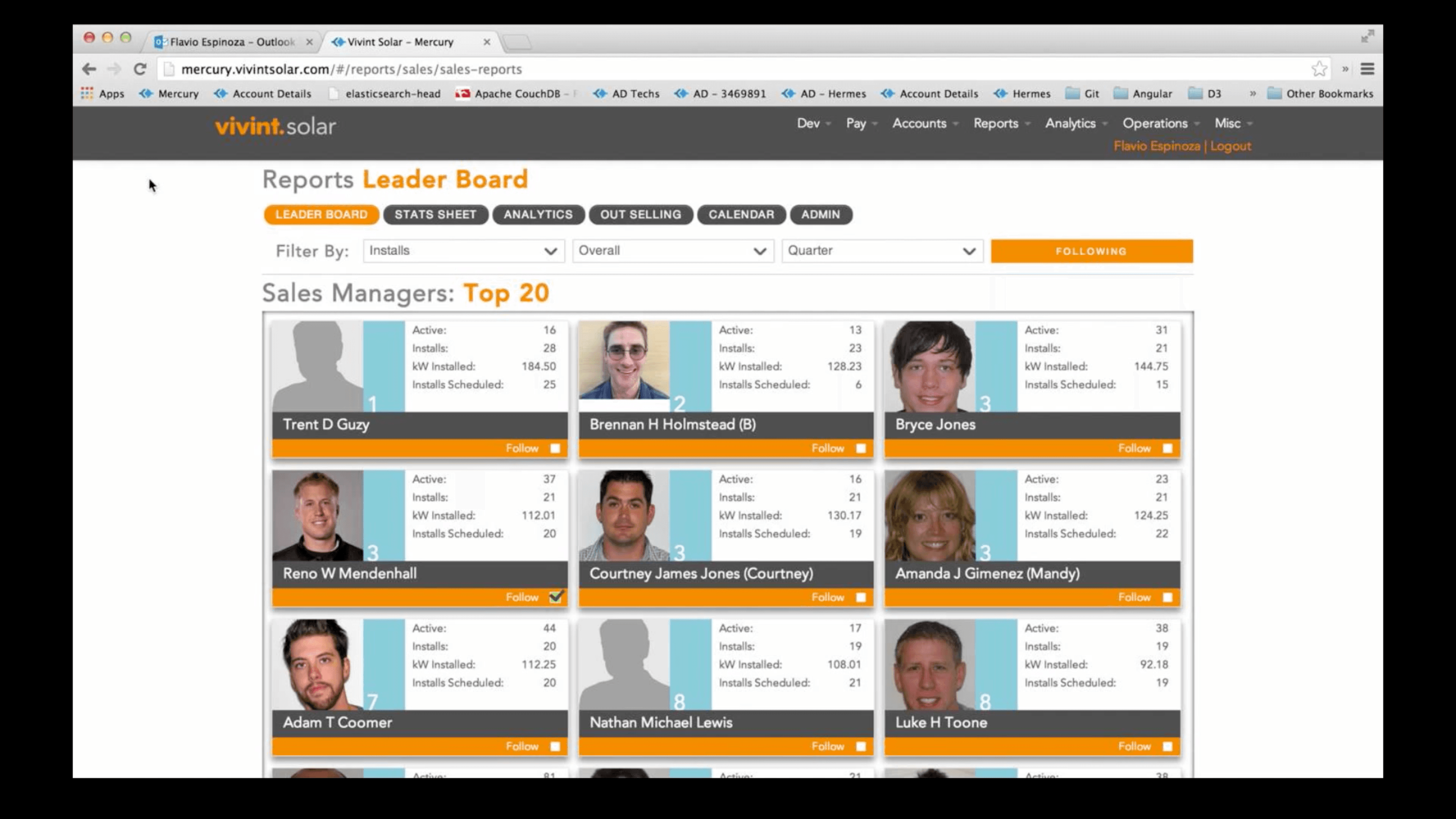Check Follow box for Bryce Jones
Image resolution: width=1456 pixels, height=819 pixels.
pos(1168,448)
